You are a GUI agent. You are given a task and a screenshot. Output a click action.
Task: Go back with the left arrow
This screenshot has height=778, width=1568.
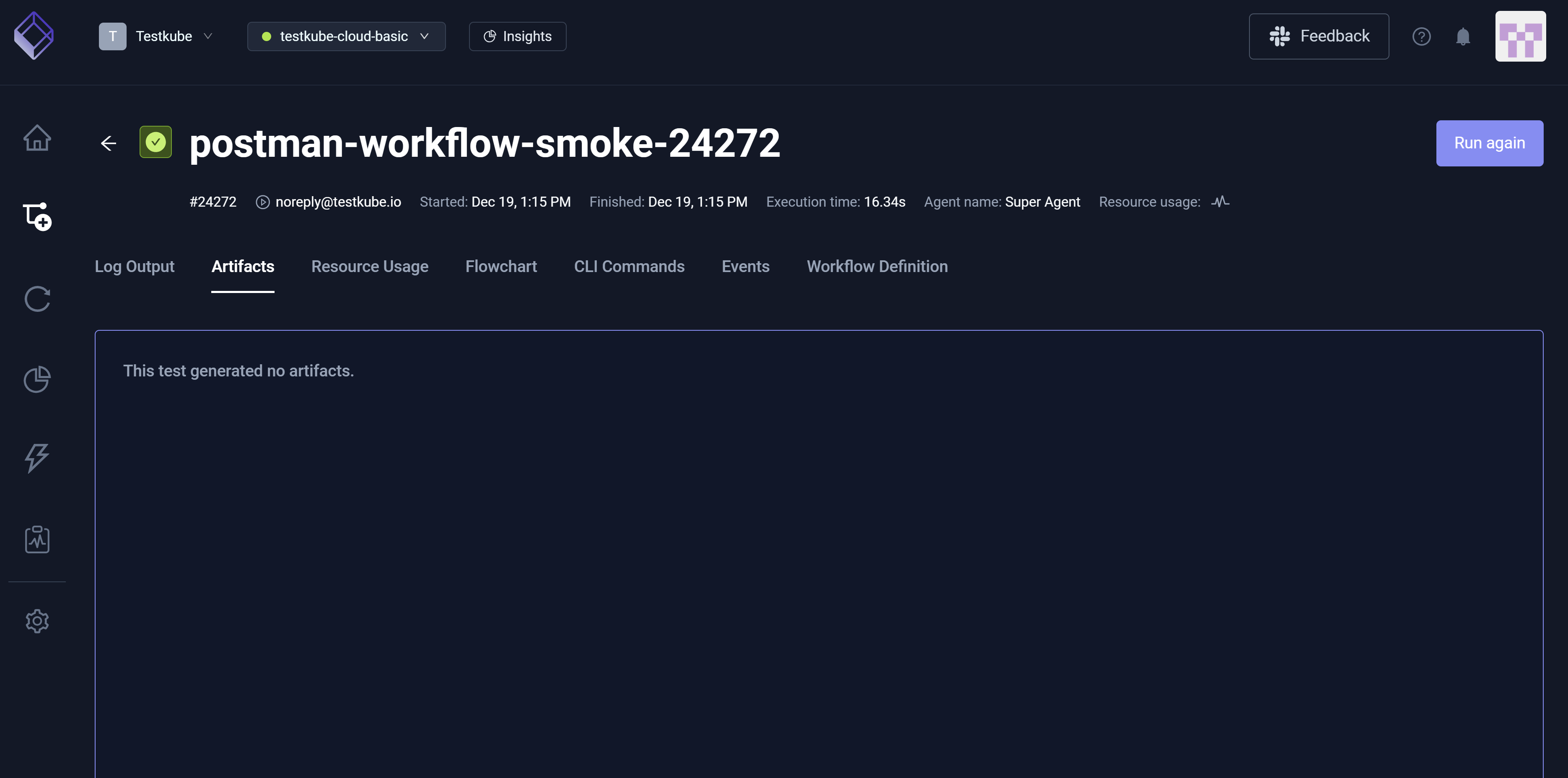(x=109, y=143)
